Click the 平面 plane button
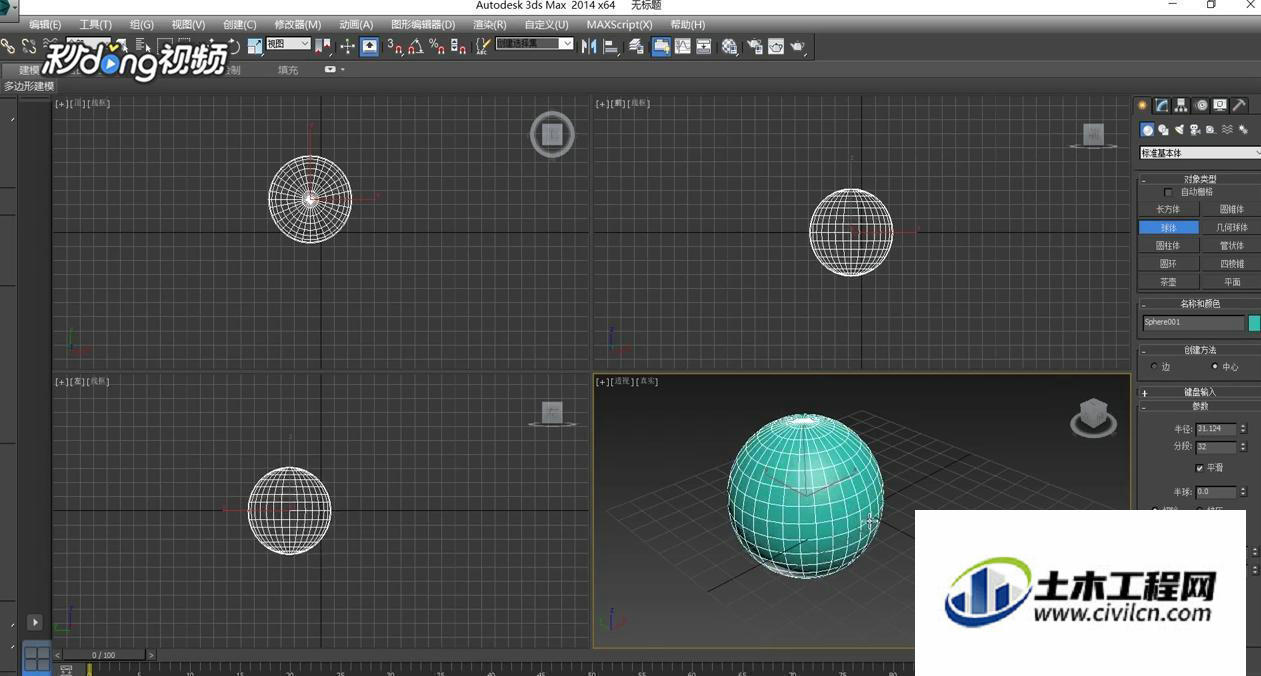This screenshot has height=676, width=1261. [x=1232, y=282]
